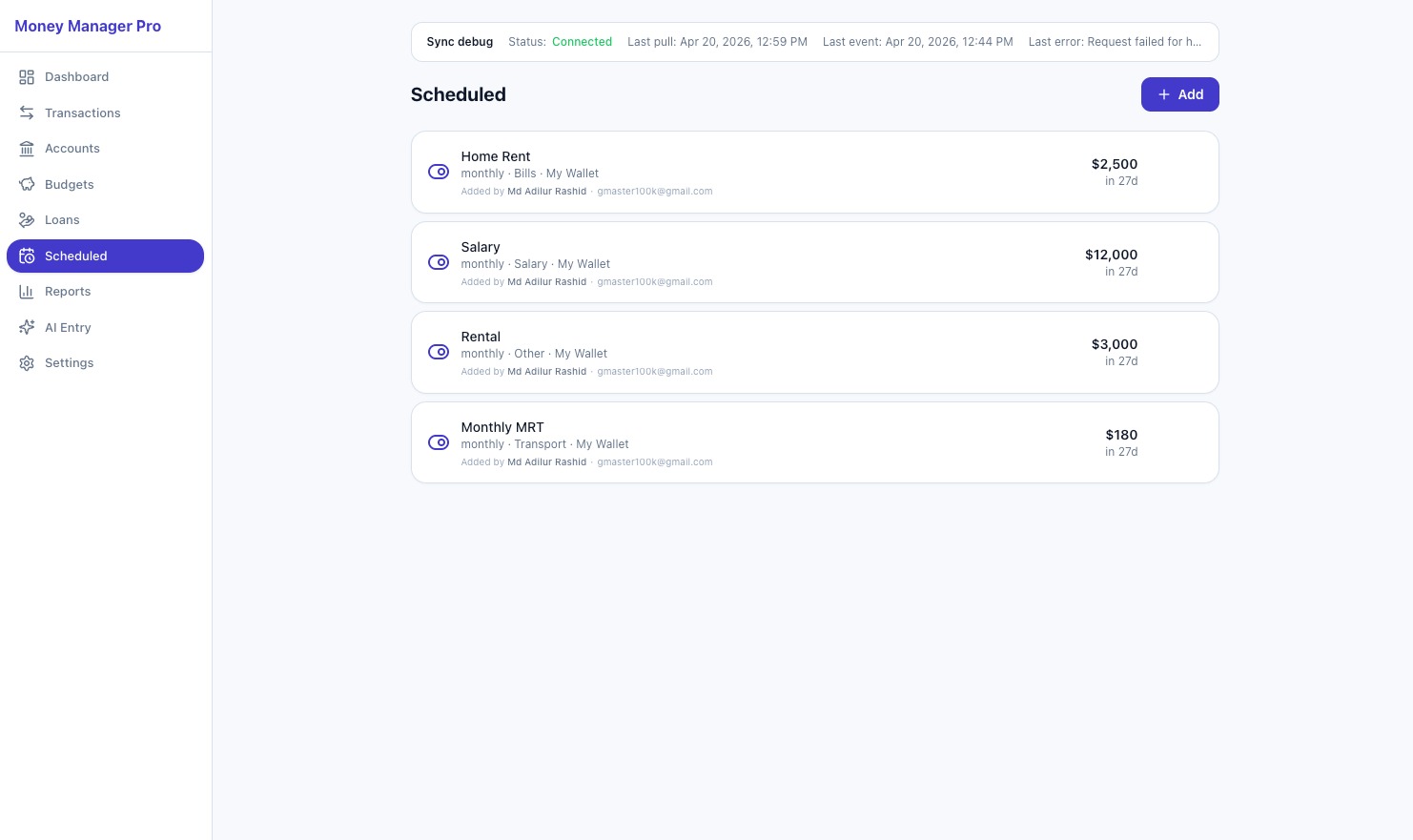This screenshot has width=1413, height=840.
Task: Select the Loans icon
Action: [x=27, y=220]
